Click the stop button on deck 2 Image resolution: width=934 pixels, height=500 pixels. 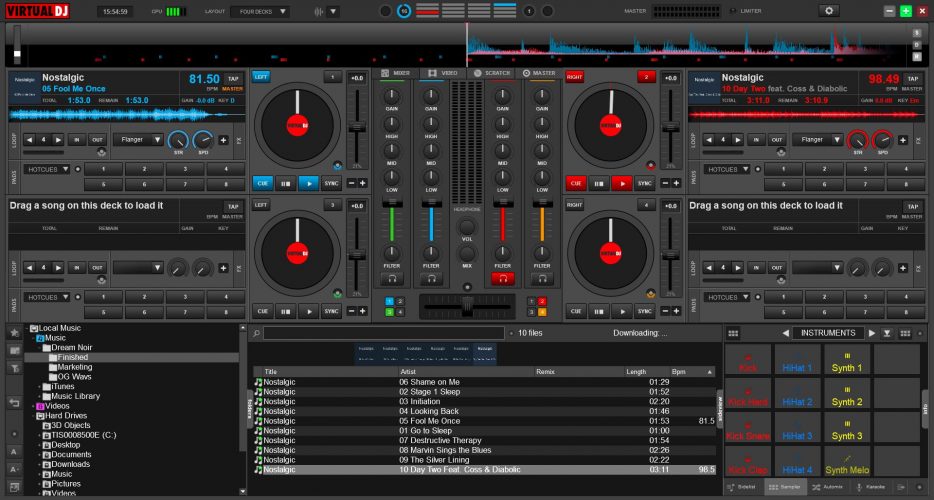click(x=599, y=184)
